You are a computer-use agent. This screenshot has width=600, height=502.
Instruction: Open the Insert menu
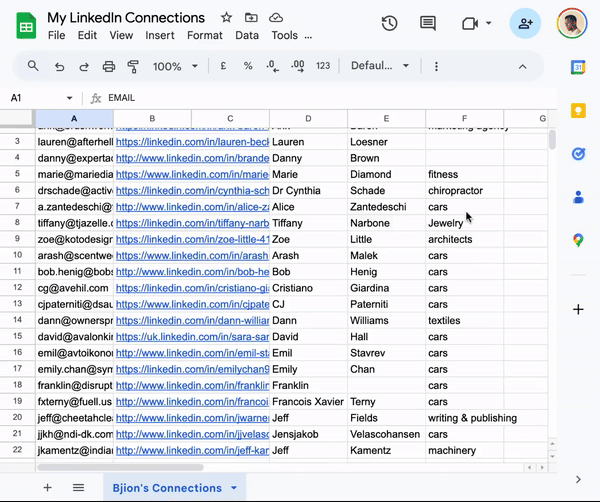[160, 35]
